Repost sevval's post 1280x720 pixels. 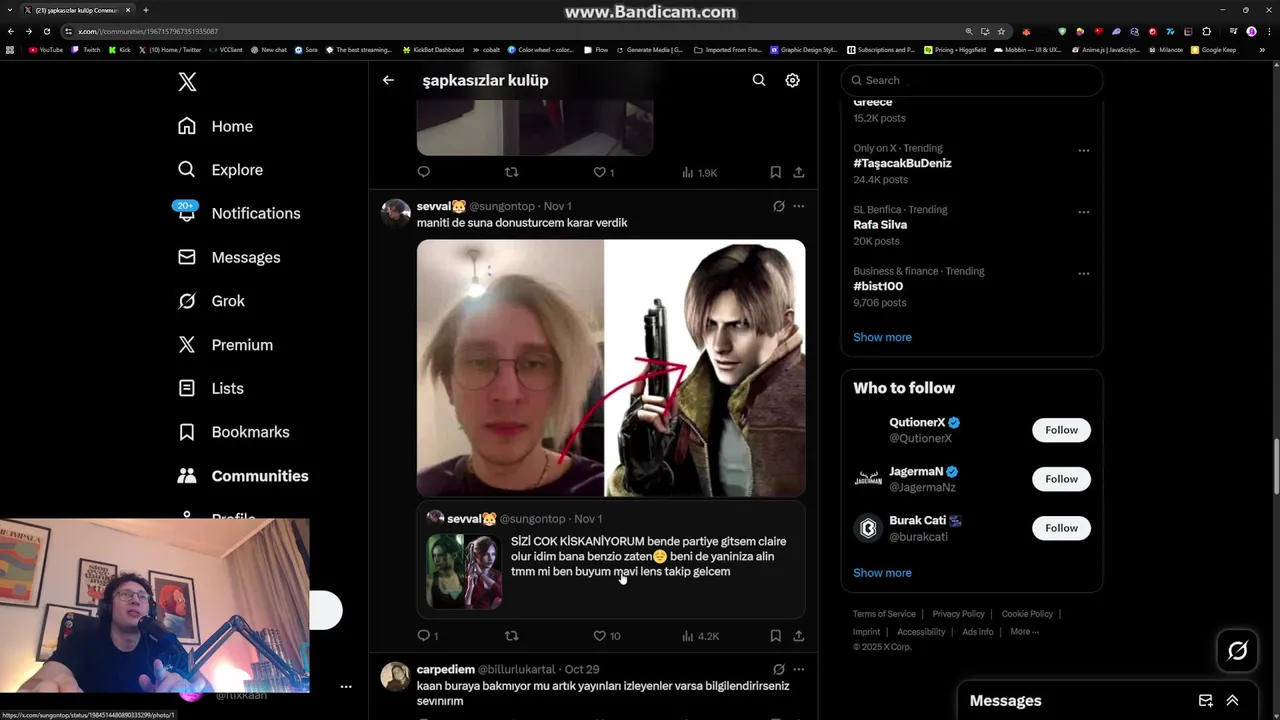(512, 636)
